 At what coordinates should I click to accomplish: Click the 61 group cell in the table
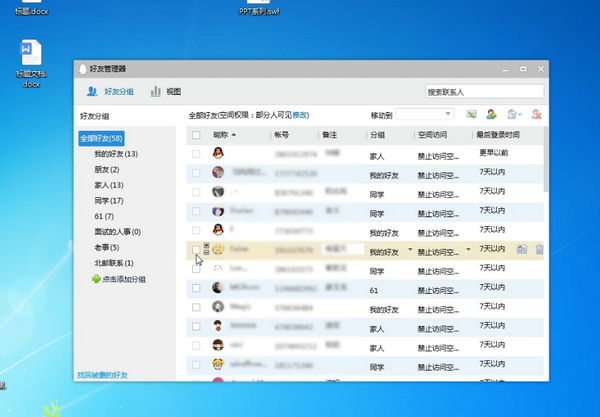pyautogui.click(x=373, y=290)
